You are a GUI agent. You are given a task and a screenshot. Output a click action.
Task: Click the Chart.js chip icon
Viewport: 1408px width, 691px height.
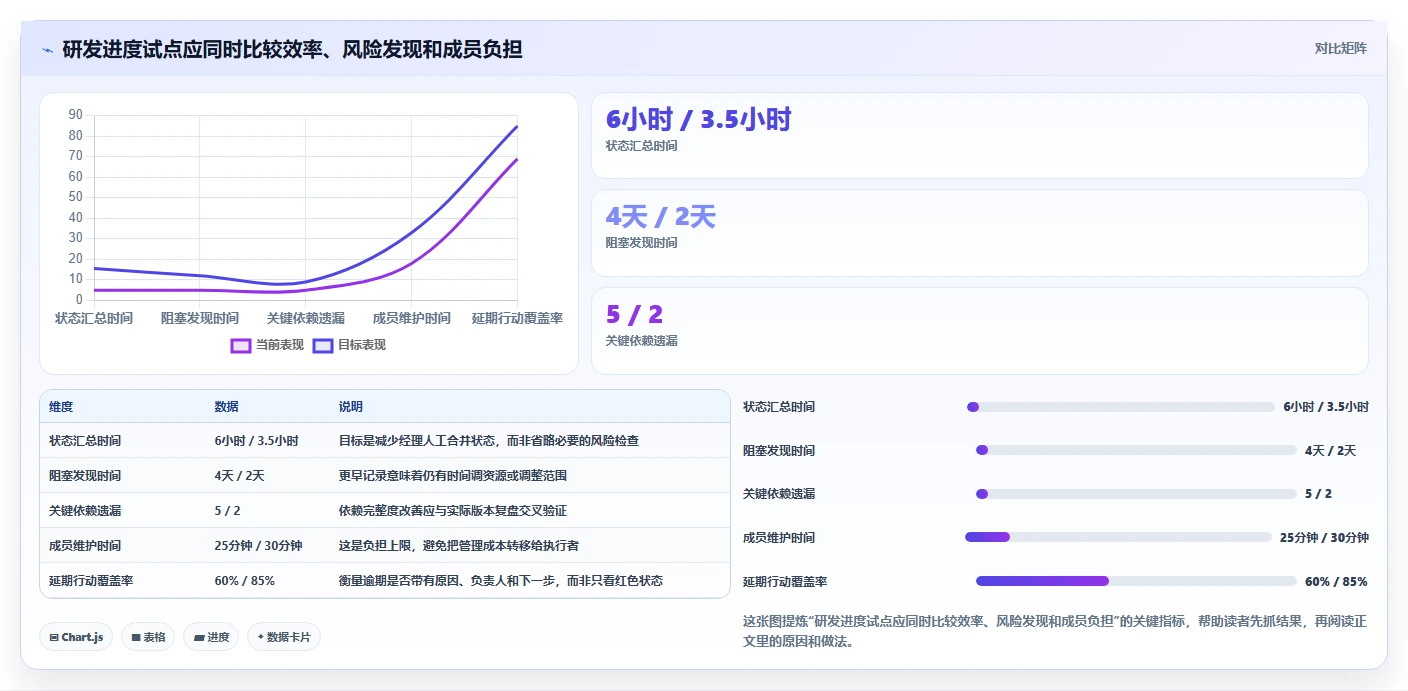pos(54,637)
